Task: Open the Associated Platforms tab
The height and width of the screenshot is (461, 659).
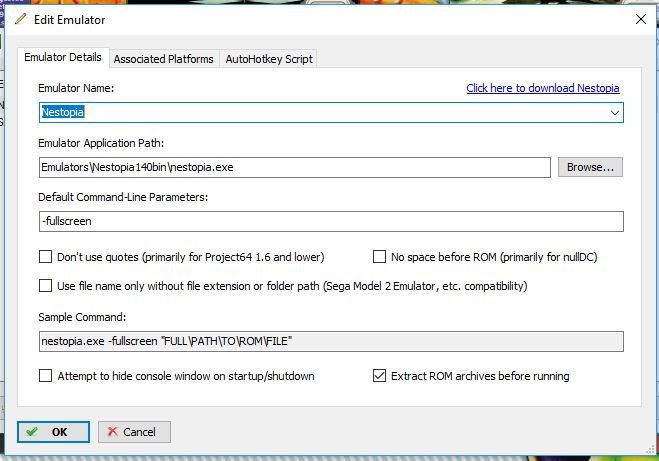Action: point(163,59)
